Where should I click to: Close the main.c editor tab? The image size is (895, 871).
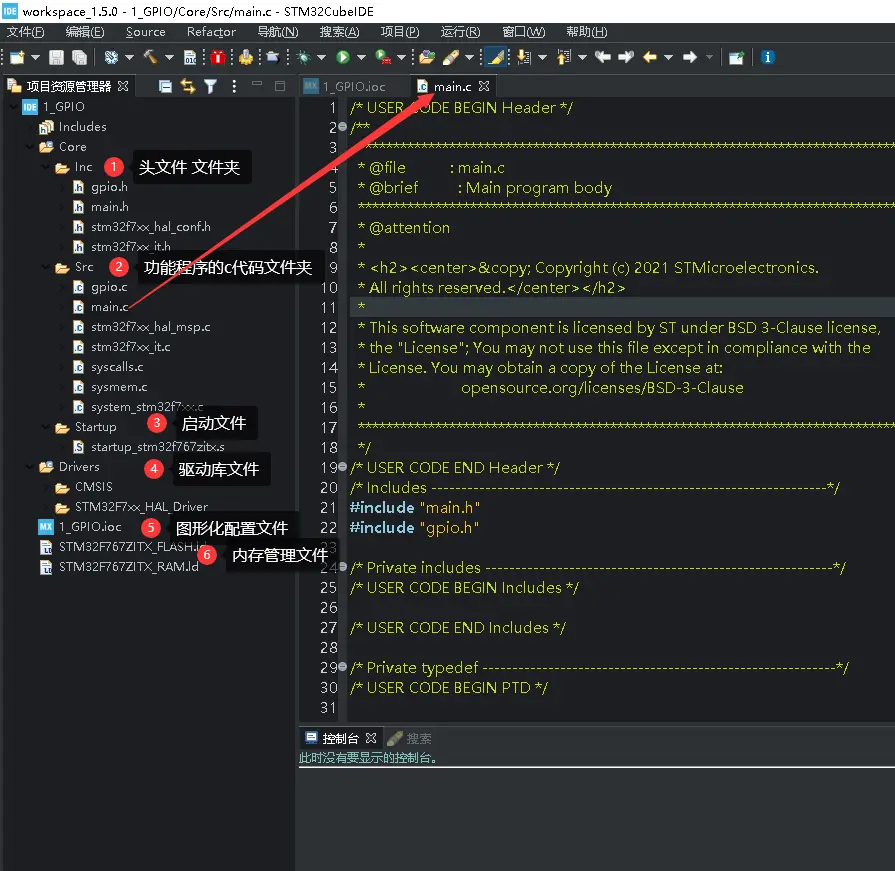click(x=484, y=87)
